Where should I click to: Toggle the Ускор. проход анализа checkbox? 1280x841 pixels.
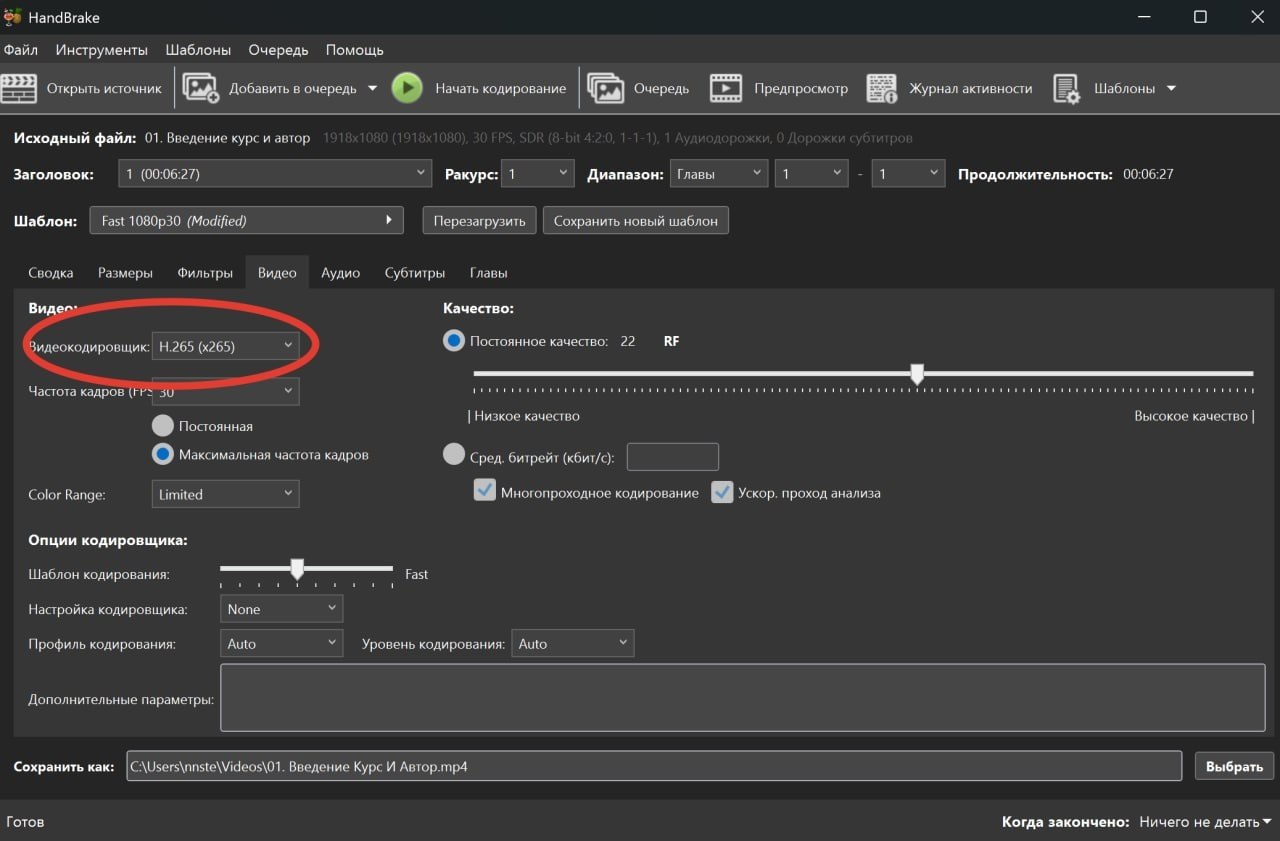point(722,492)
